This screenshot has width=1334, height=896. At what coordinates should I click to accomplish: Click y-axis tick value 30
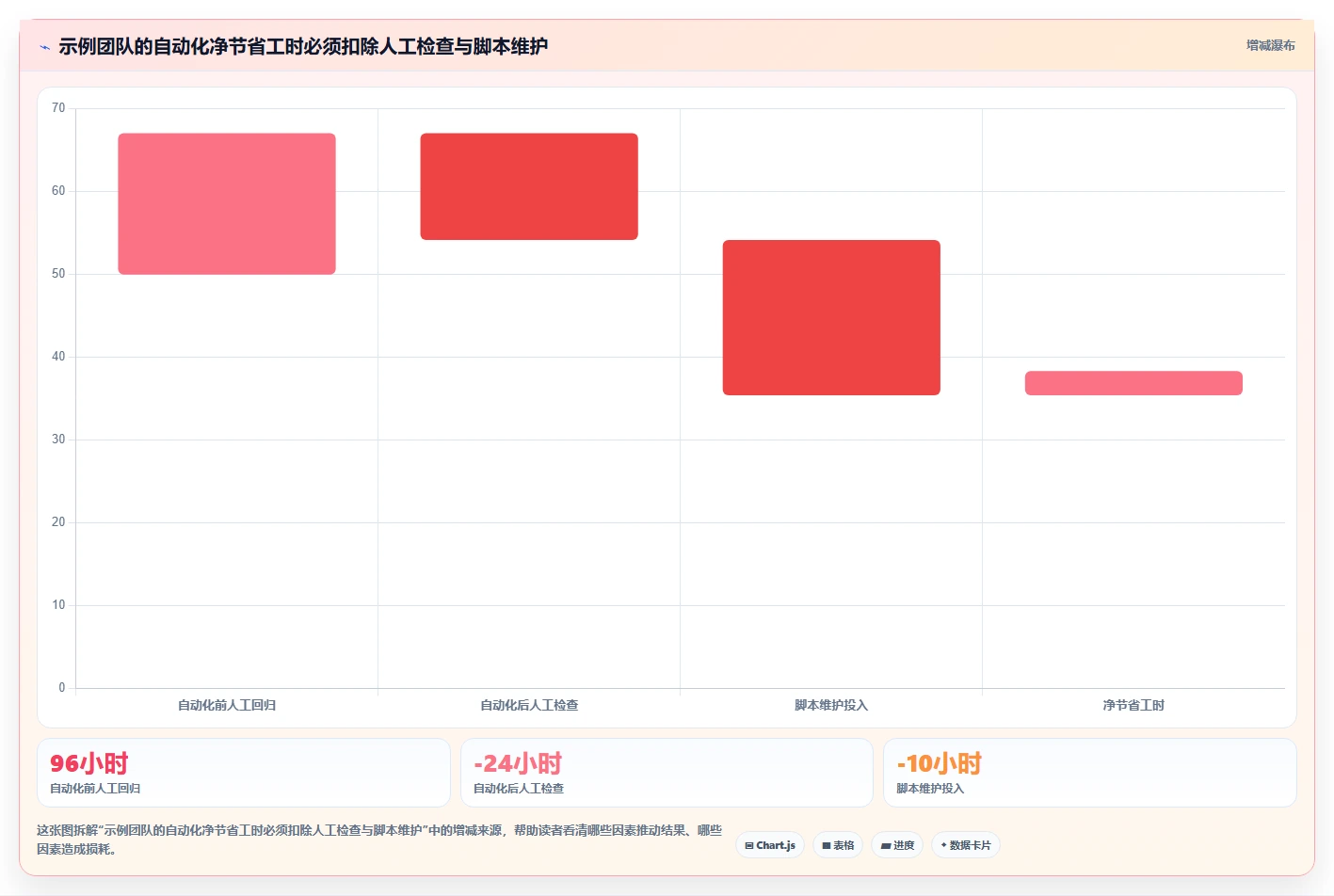tap(58, 440)
